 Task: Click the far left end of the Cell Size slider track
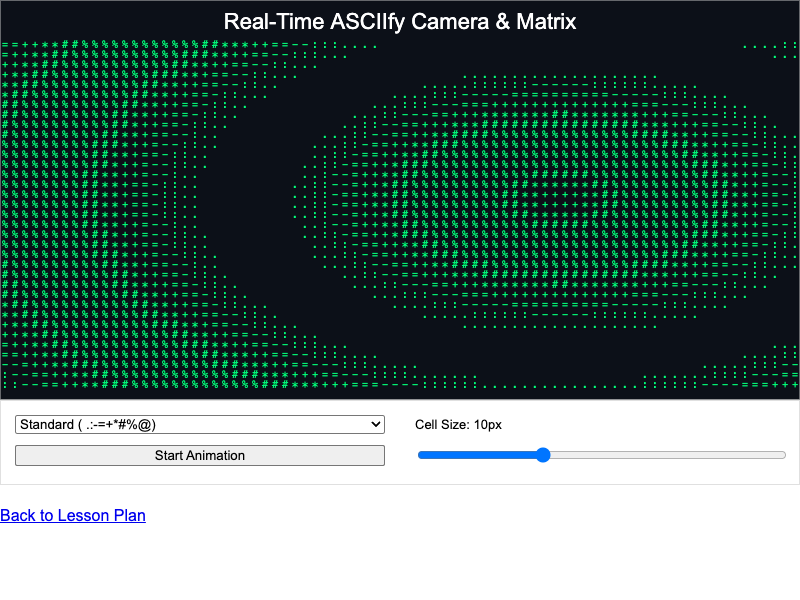[x=420, y=455]
